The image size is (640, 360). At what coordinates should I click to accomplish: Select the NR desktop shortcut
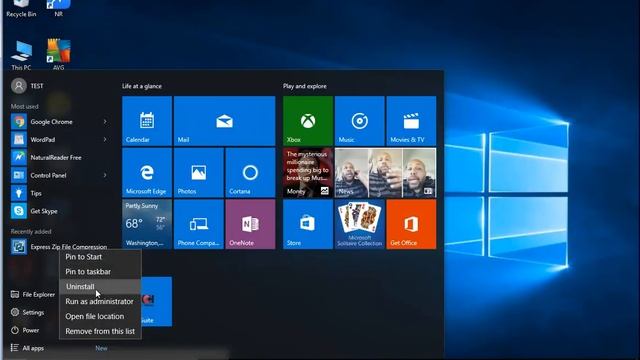tap(58, 9)
